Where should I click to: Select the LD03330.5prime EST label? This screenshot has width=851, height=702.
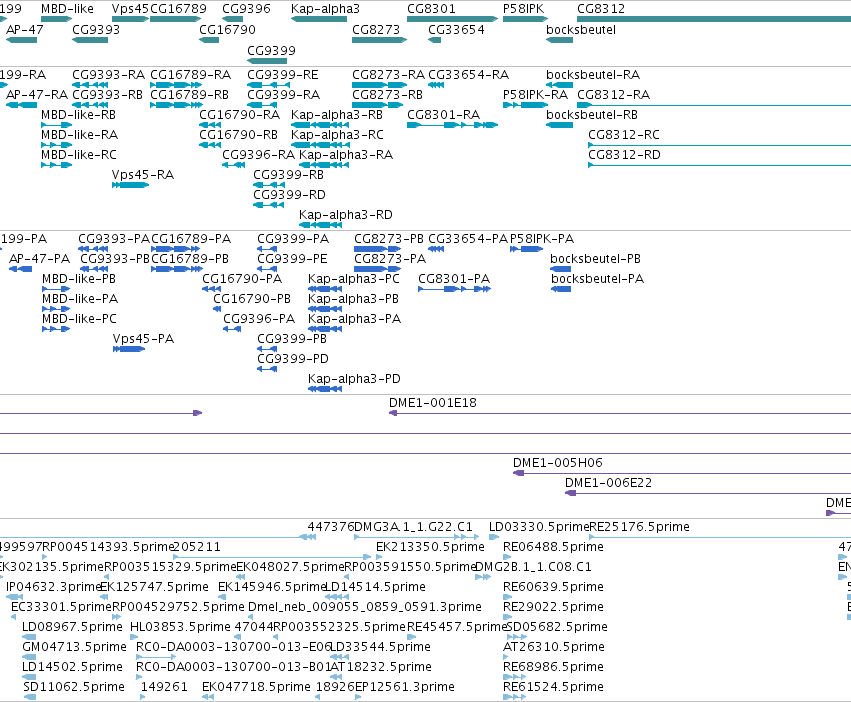click(539, 527)
